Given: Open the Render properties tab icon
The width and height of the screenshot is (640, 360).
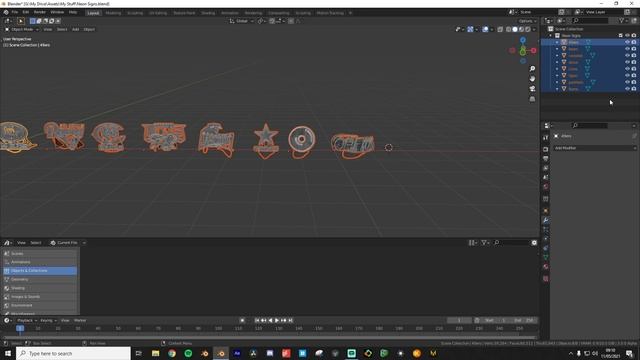Looking at the screenshot, I should (546, 149).
